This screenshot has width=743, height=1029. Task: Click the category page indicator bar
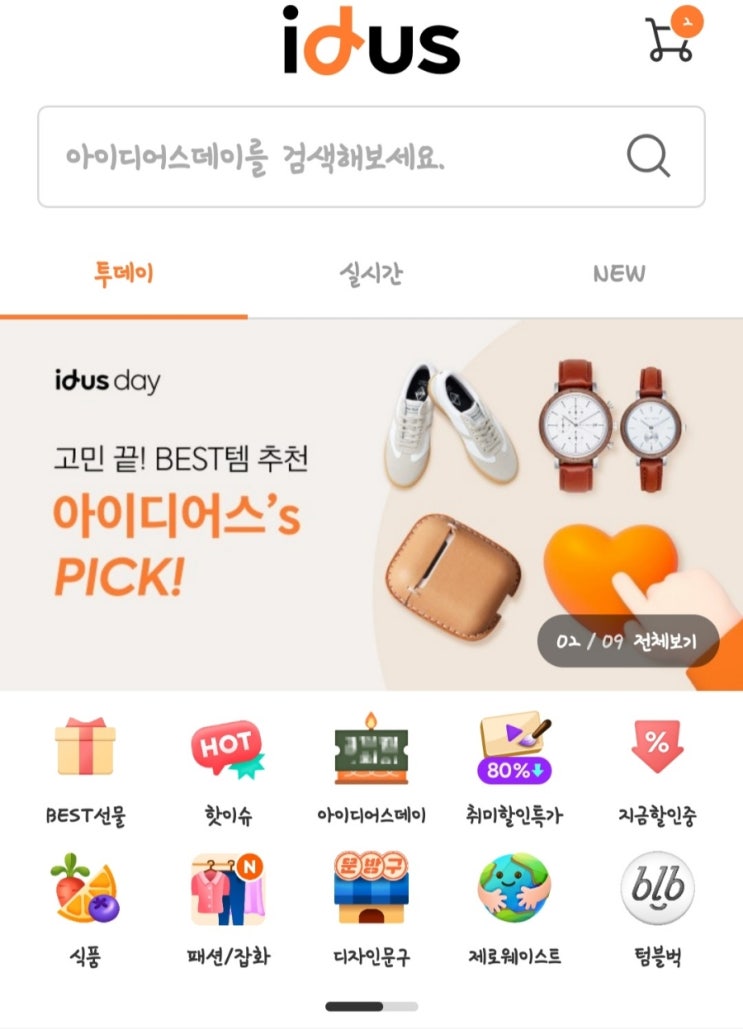(372, 1006)
